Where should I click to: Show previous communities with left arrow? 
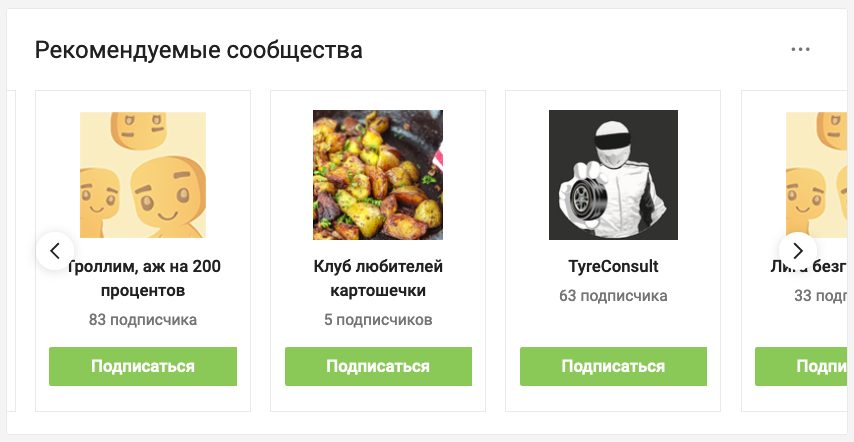54,251
